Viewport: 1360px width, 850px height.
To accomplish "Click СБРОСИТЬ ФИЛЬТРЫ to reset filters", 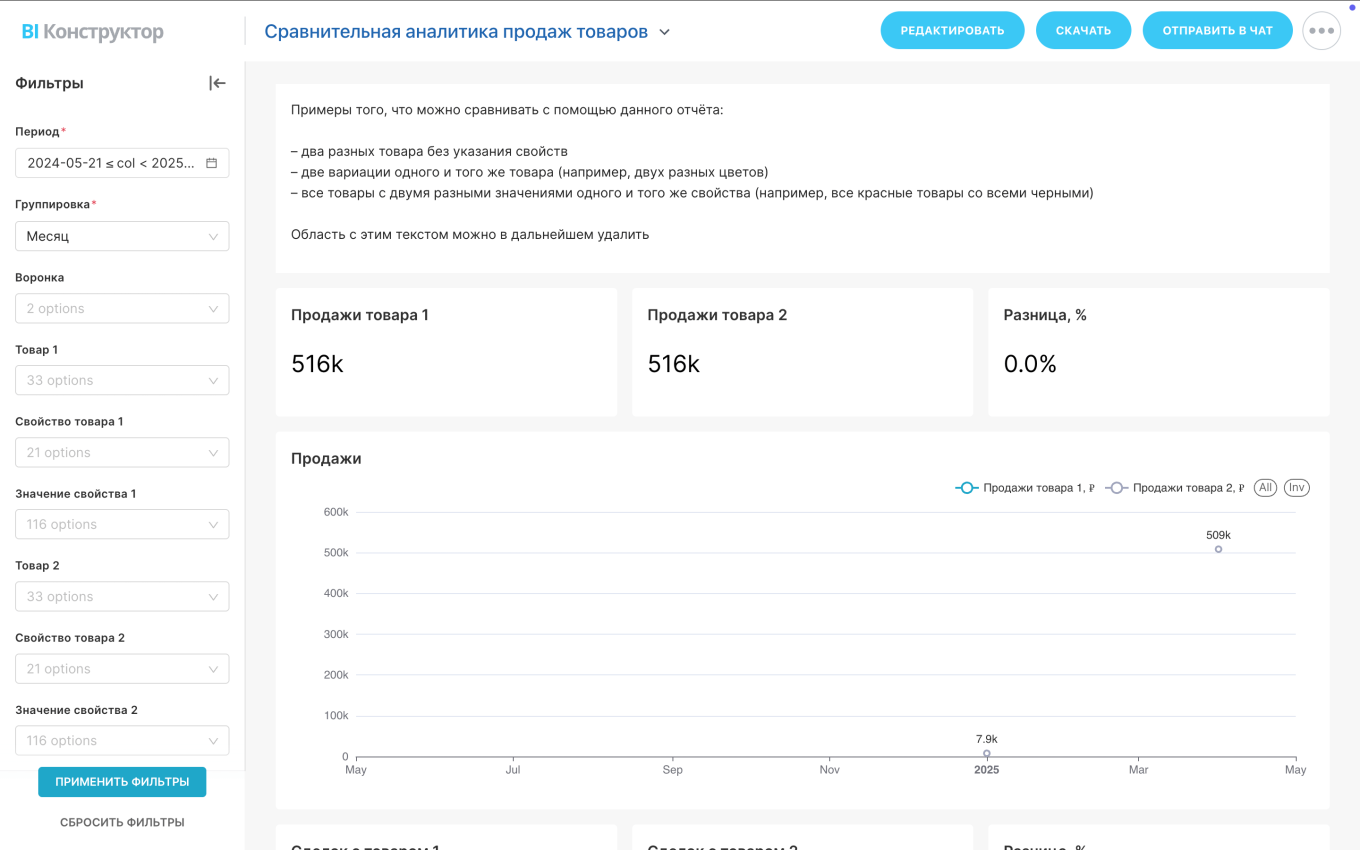I will click(x=122, y=821).
